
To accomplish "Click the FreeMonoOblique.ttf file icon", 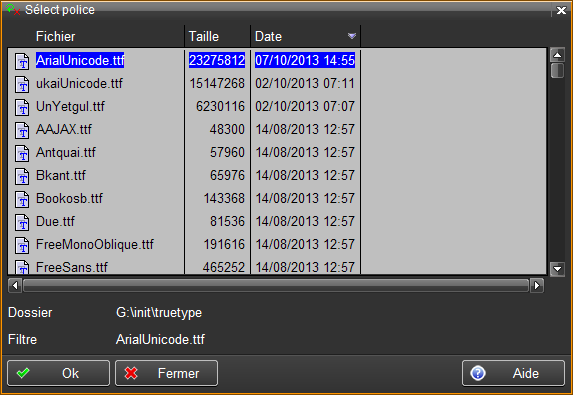I will 22,245.
